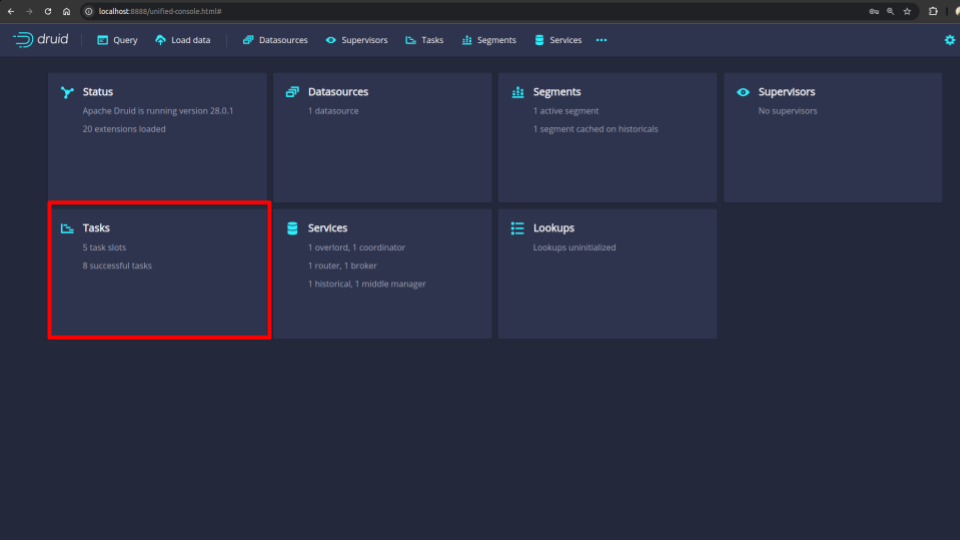Open the Query view

(117, 40)
